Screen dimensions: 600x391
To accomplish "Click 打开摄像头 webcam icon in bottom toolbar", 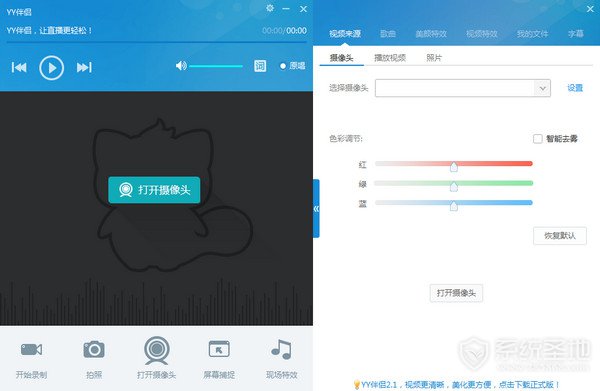I will pyautogui.click(x=157, y=358).
